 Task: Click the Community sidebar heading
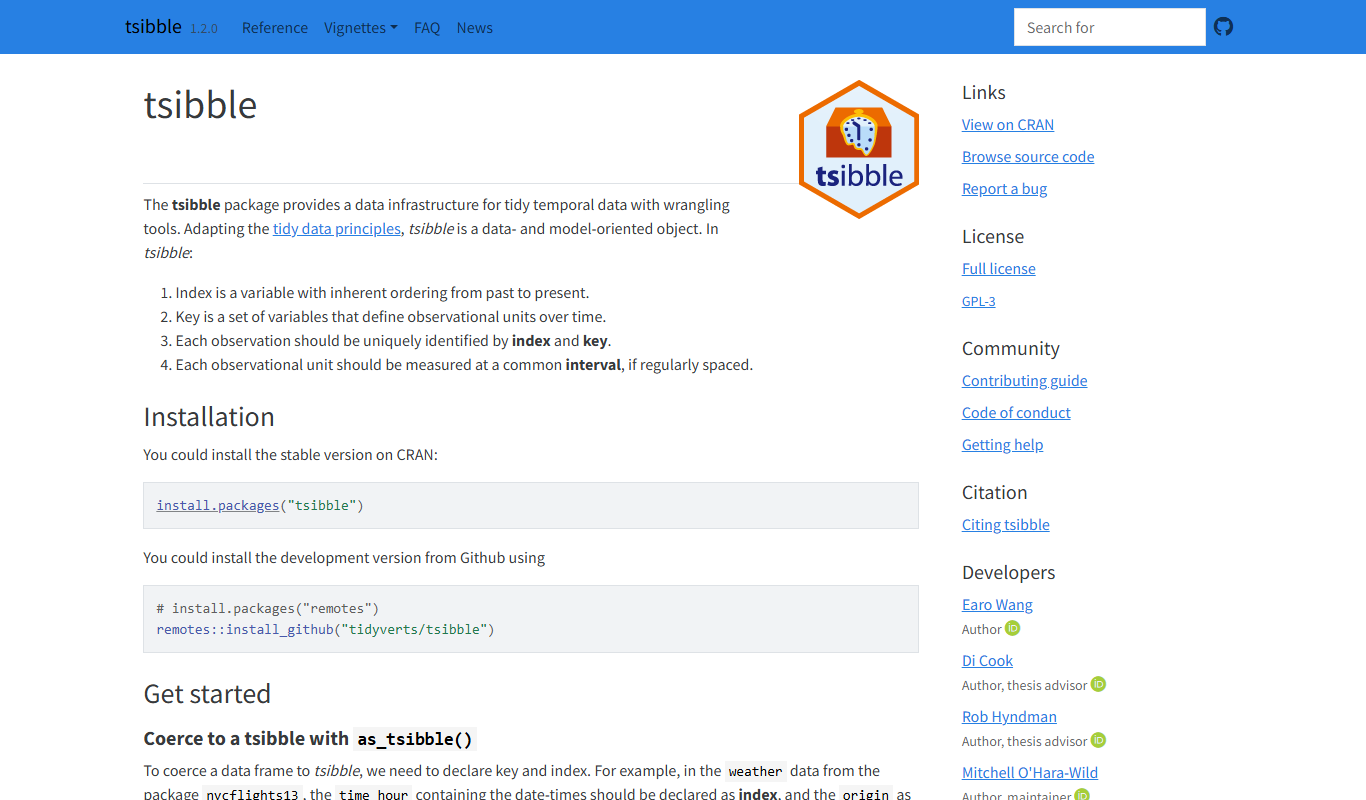click(x=1011, y=349)
